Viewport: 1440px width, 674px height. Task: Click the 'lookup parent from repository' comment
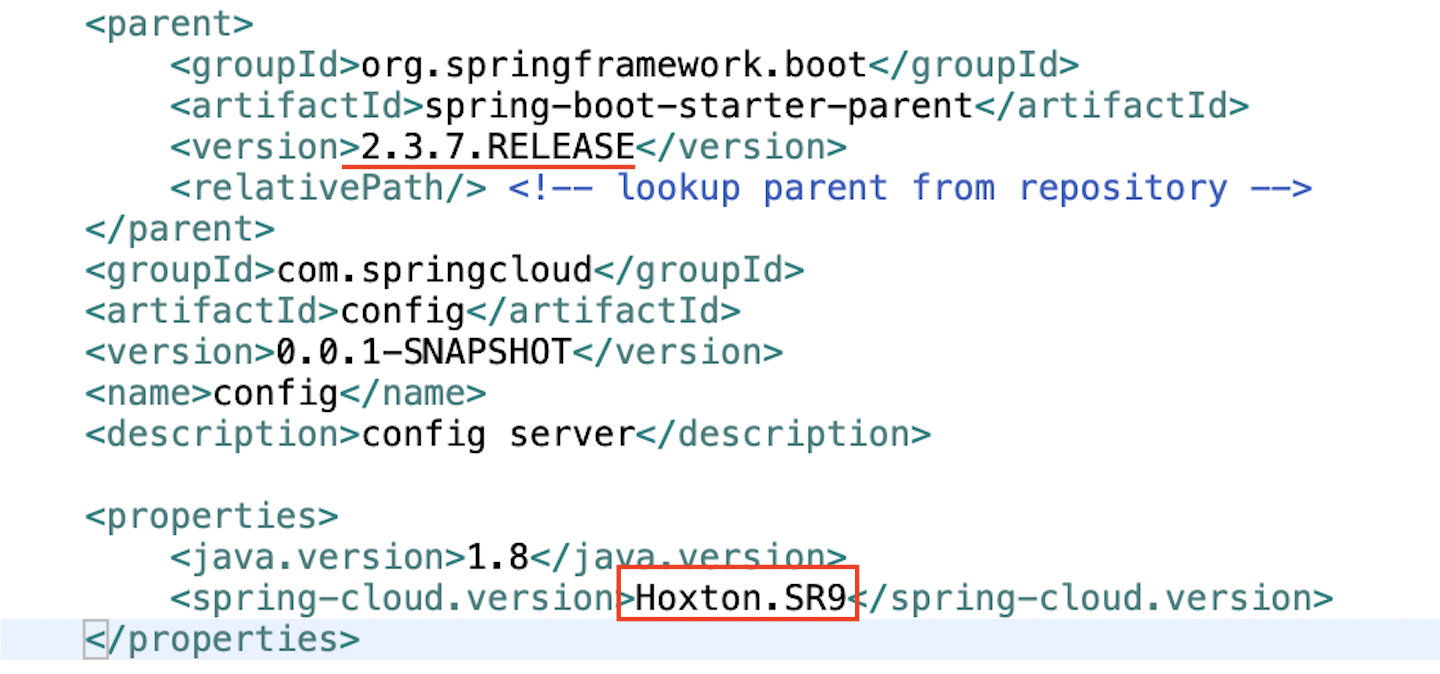pos(910,188)
